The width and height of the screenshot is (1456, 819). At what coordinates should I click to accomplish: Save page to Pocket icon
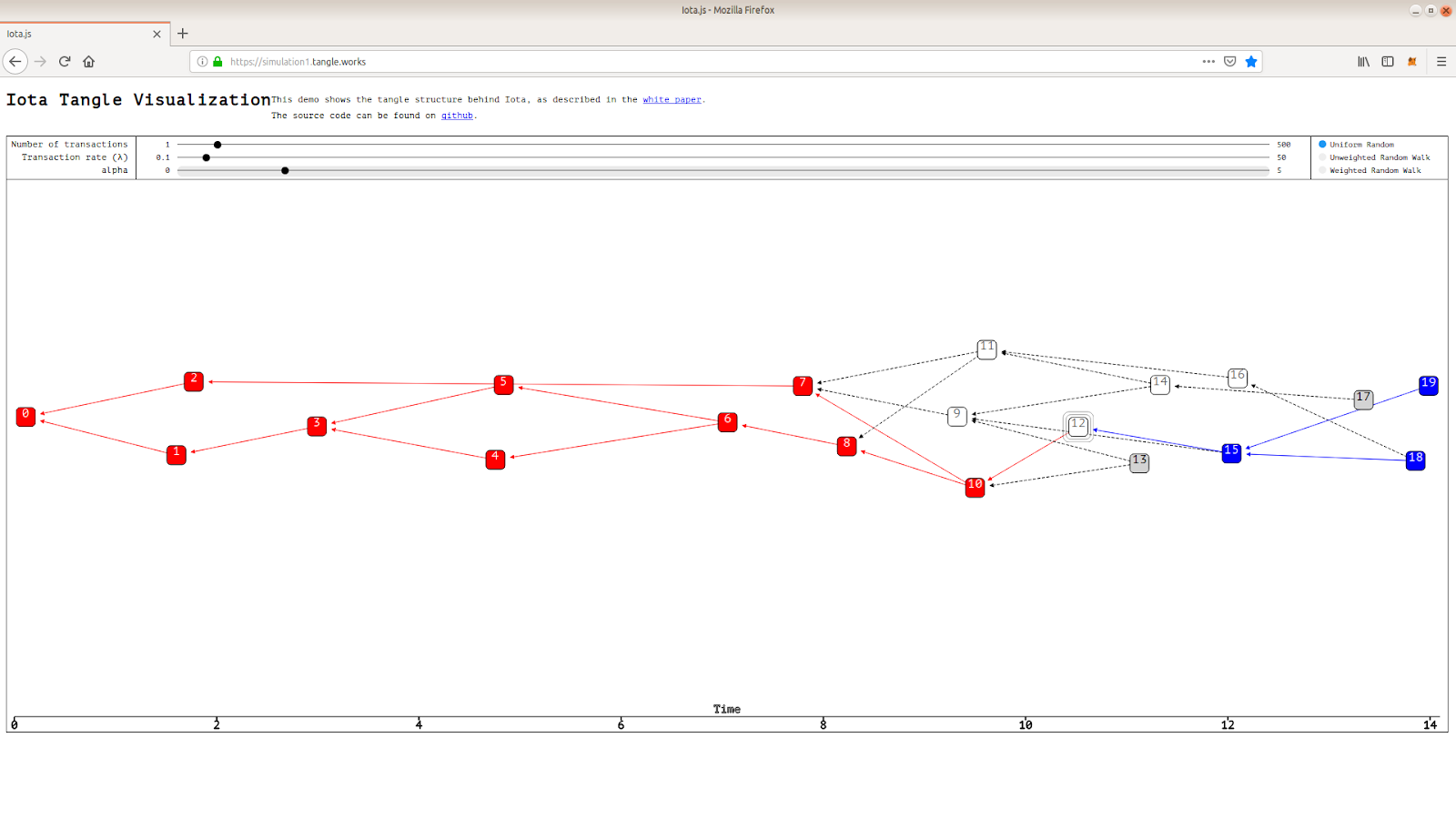click(1229, 62)
